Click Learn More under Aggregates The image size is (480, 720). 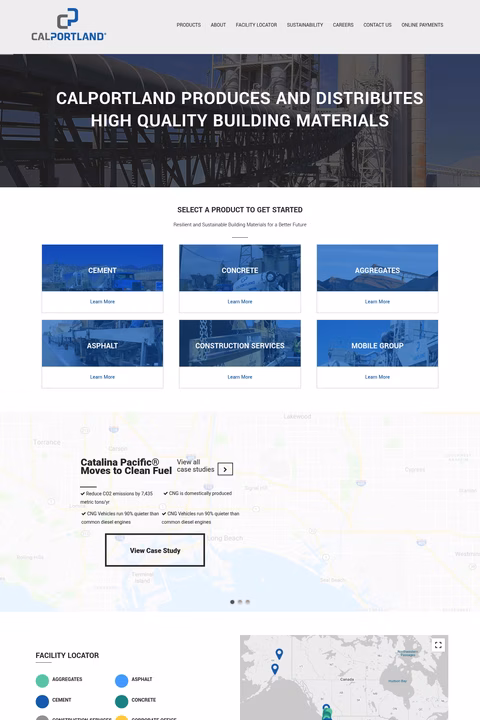377,302
